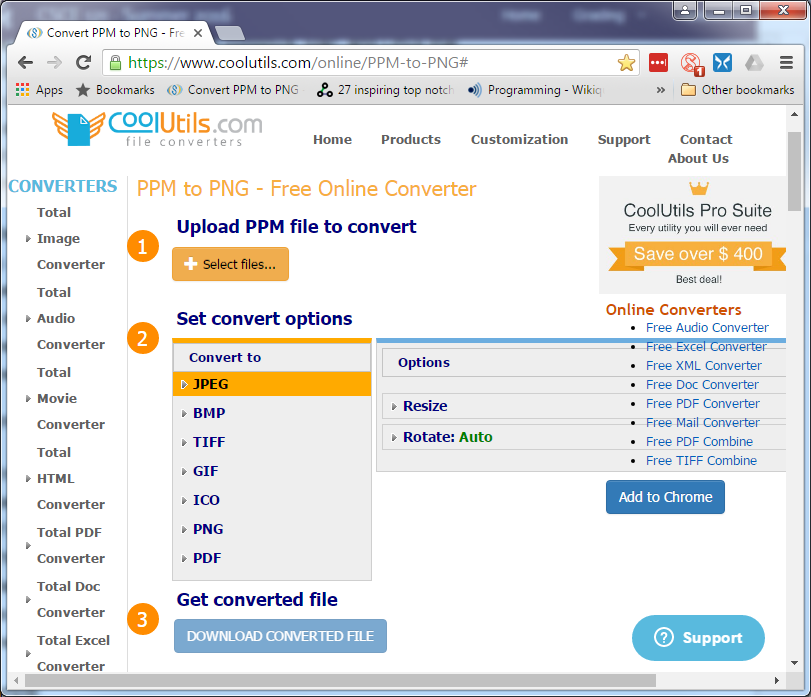Click the horizontal scrollbar thumb

(x=340, y=680)
